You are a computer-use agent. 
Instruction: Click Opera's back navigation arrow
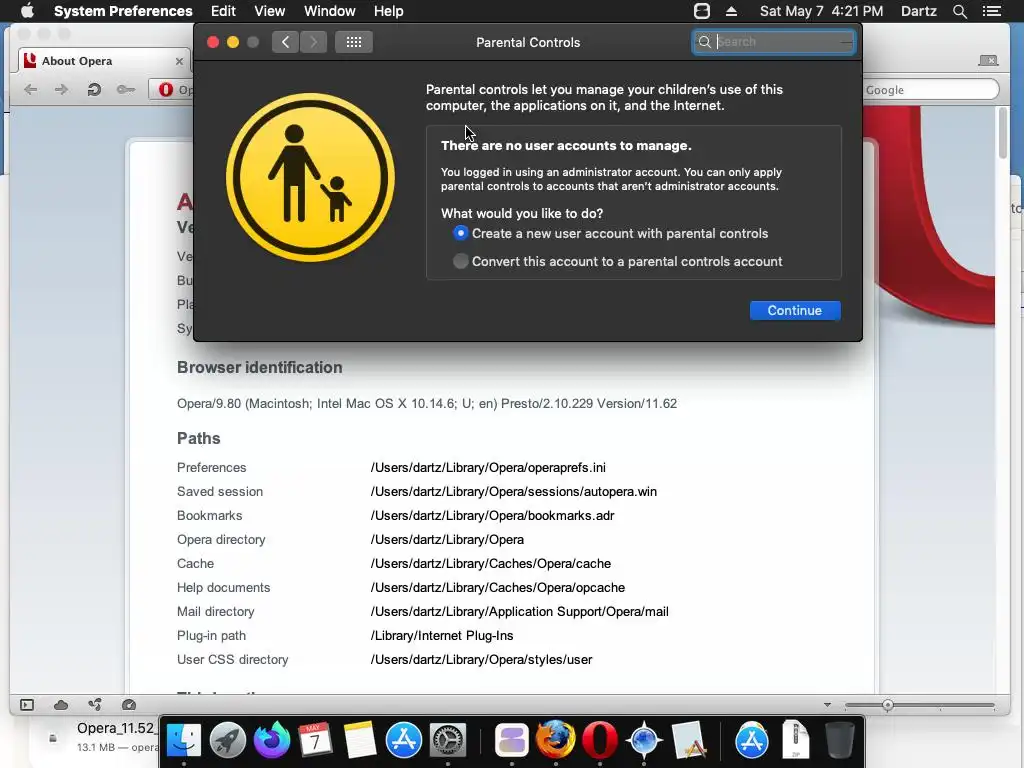pyautogui.click(x=30, y=89)
